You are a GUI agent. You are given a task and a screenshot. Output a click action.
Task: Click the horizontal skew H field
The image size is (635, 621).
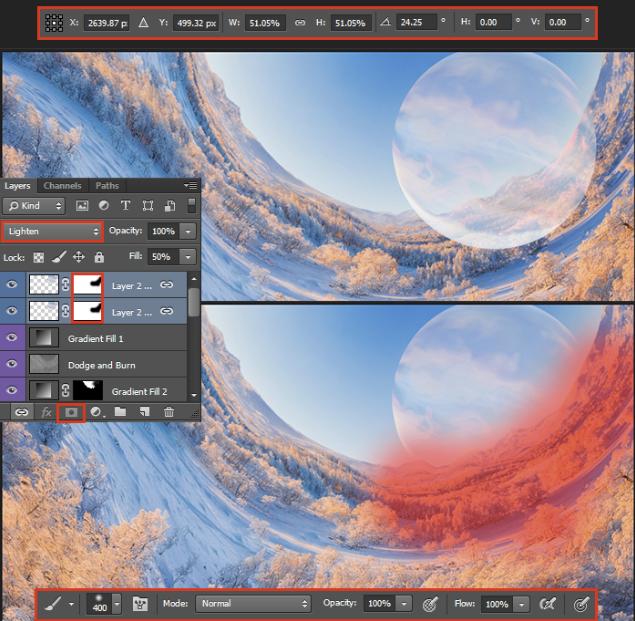493,22
